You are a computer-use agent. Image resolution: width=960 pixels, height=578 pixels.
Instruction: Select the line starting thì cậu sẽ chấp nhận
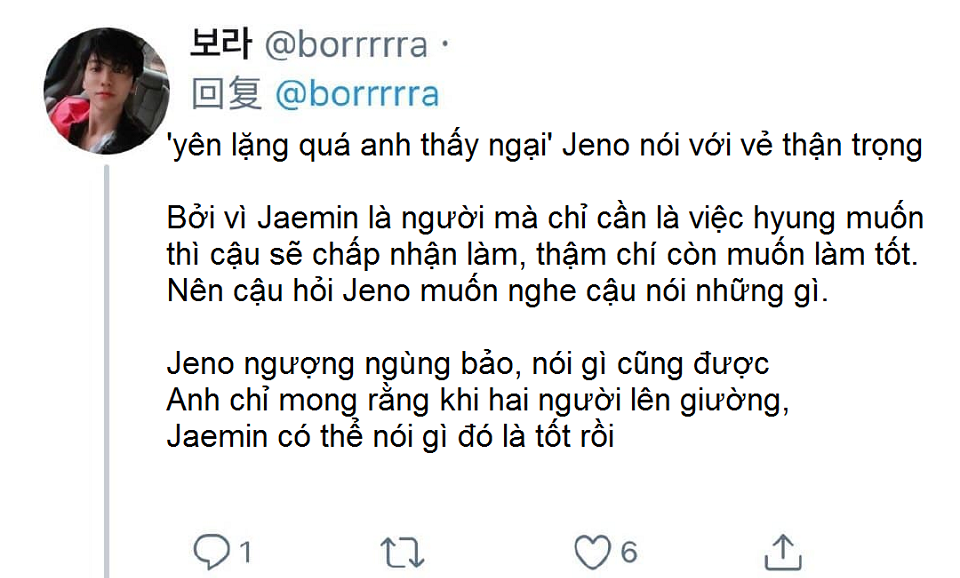[x=542, y=255]
